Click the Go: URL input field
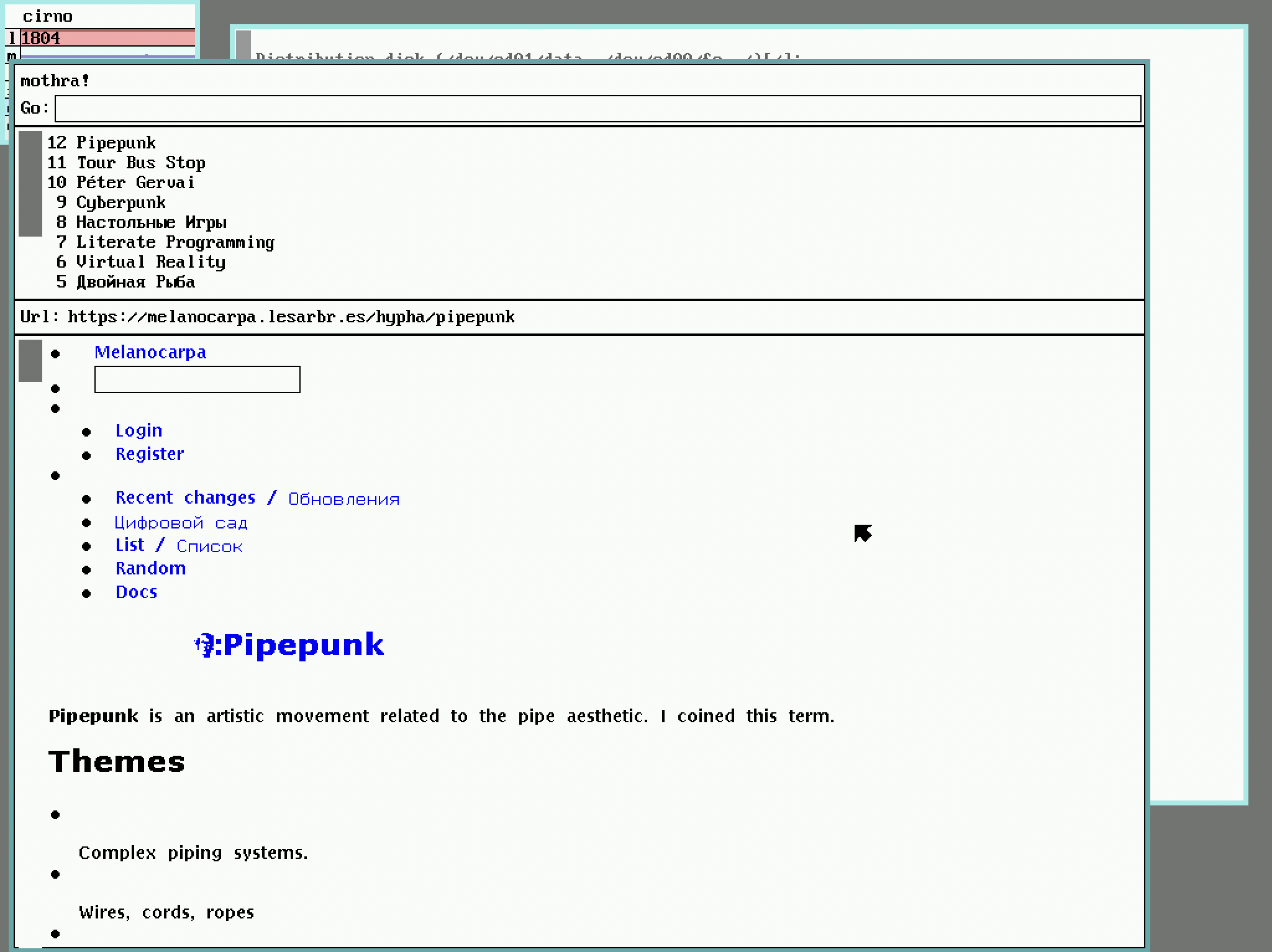 (x=597, y=109)
